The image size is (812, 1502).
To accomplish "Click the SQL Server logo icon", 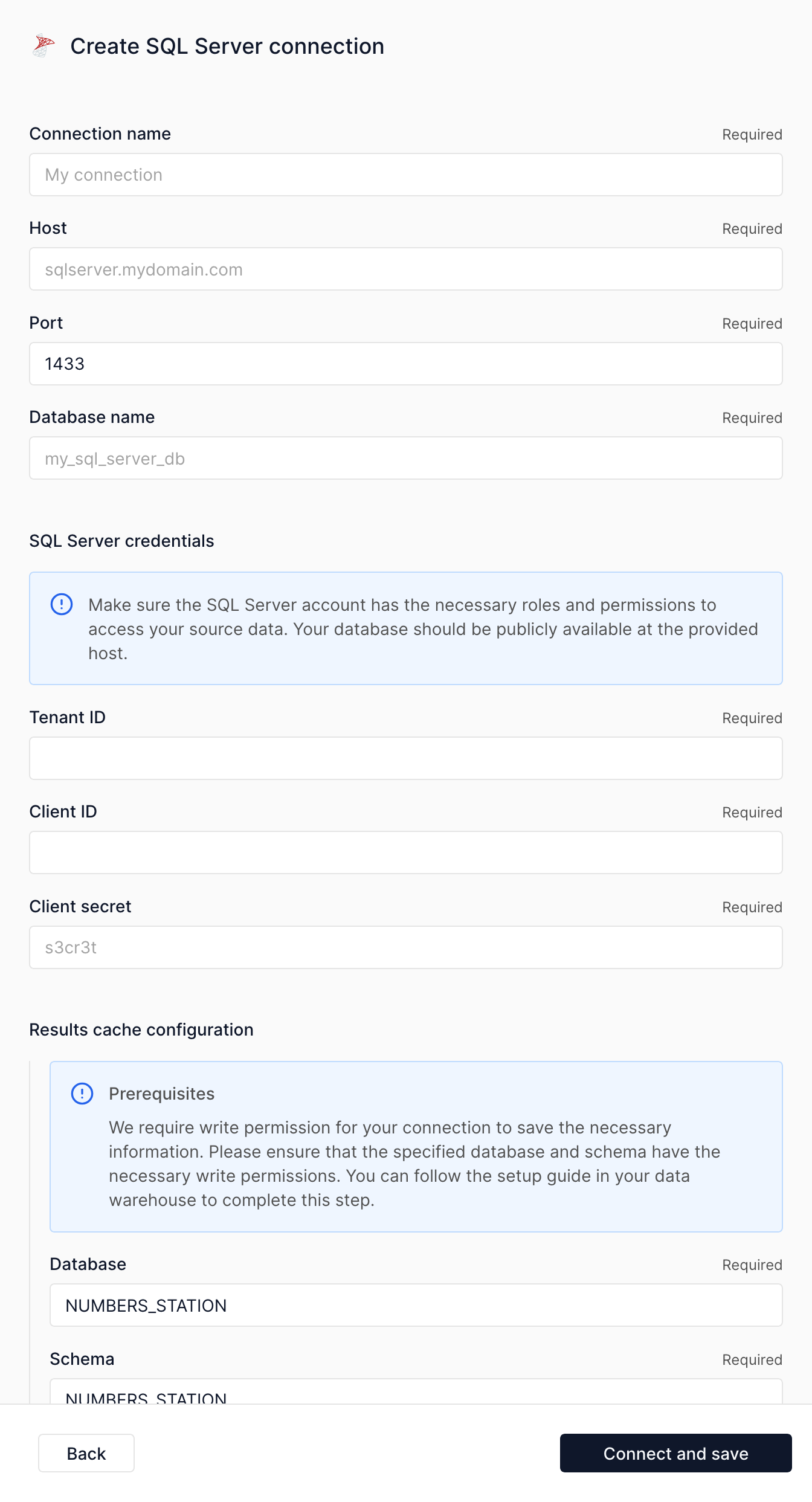I will 43,45.
